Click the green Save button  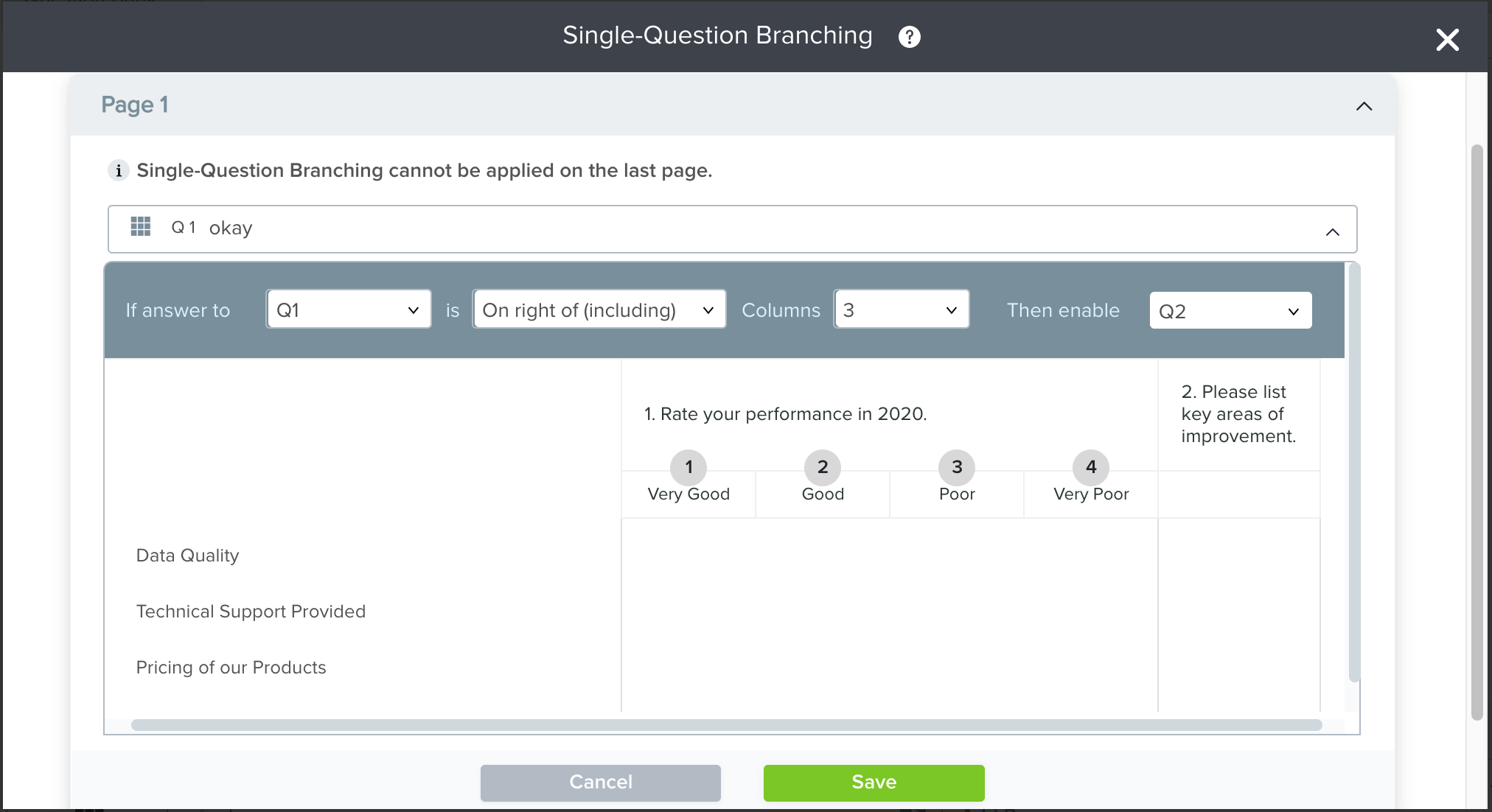(x=874, y=783)
